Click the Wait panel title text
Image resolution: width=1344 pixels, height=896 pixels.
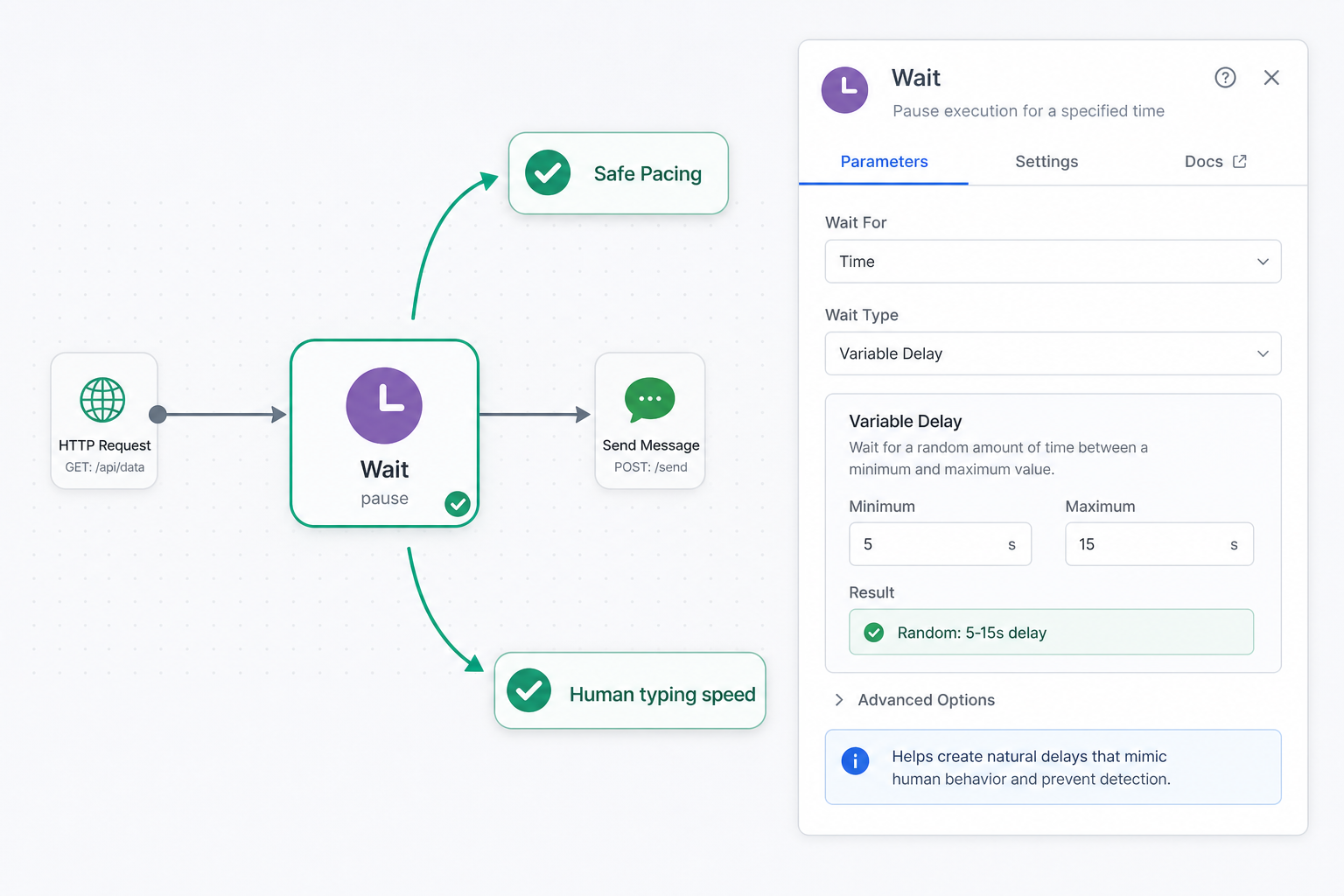tap(916, 78)
